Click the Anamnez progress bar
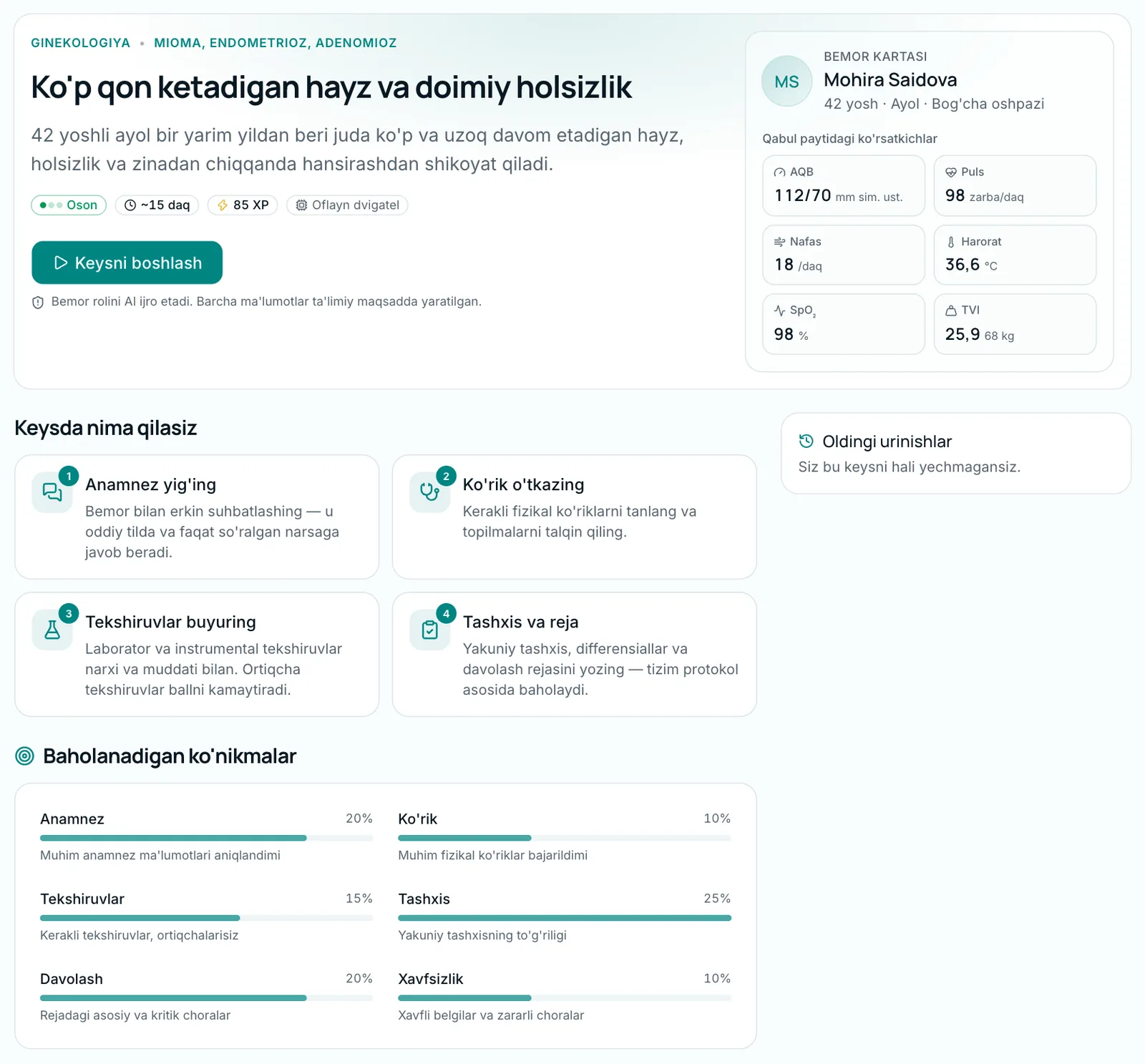 click(207, 838)
